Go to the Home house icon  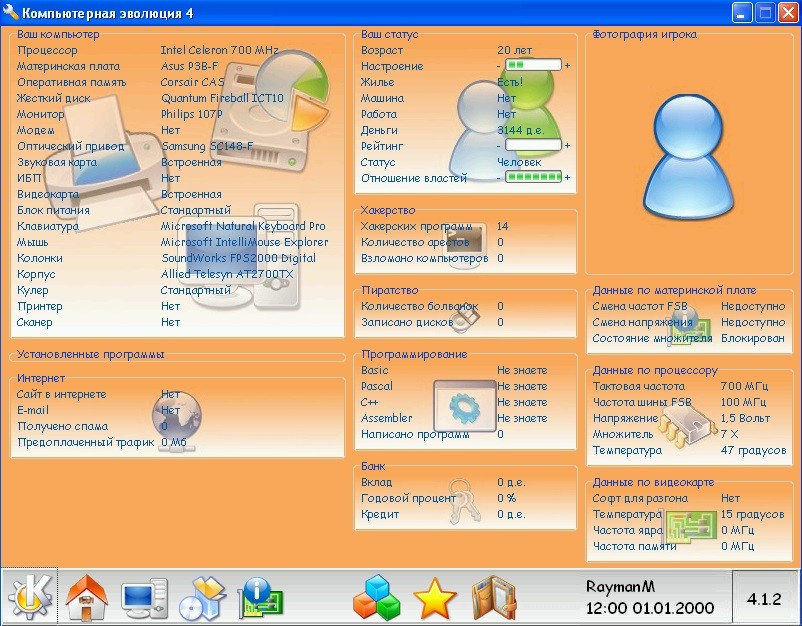[x=87, y=597]
